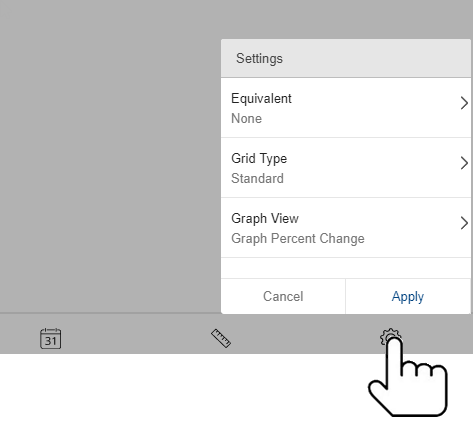Viewport: 473px width, 433px height.
Task: Expand the Graph View chevron arrow
Action: (464, 223)
